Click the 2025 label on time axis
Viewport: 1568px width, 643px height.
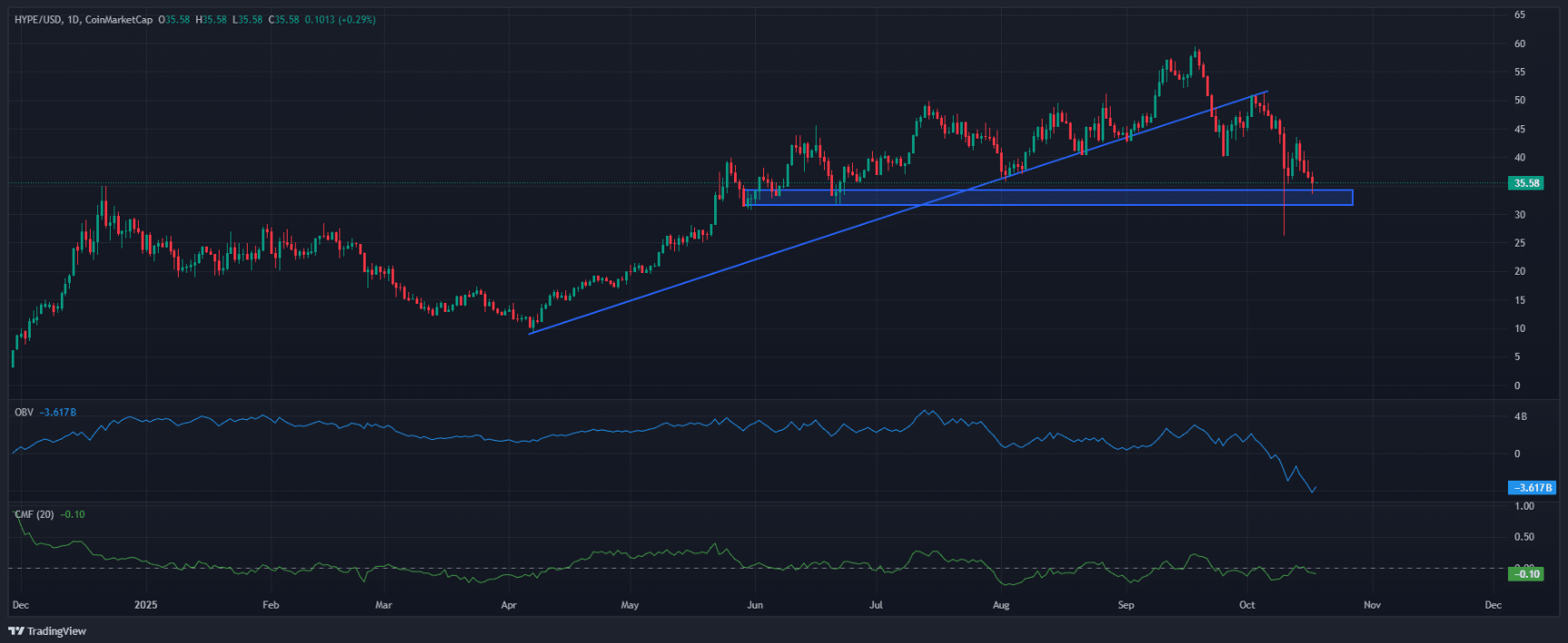pos(145,605)
